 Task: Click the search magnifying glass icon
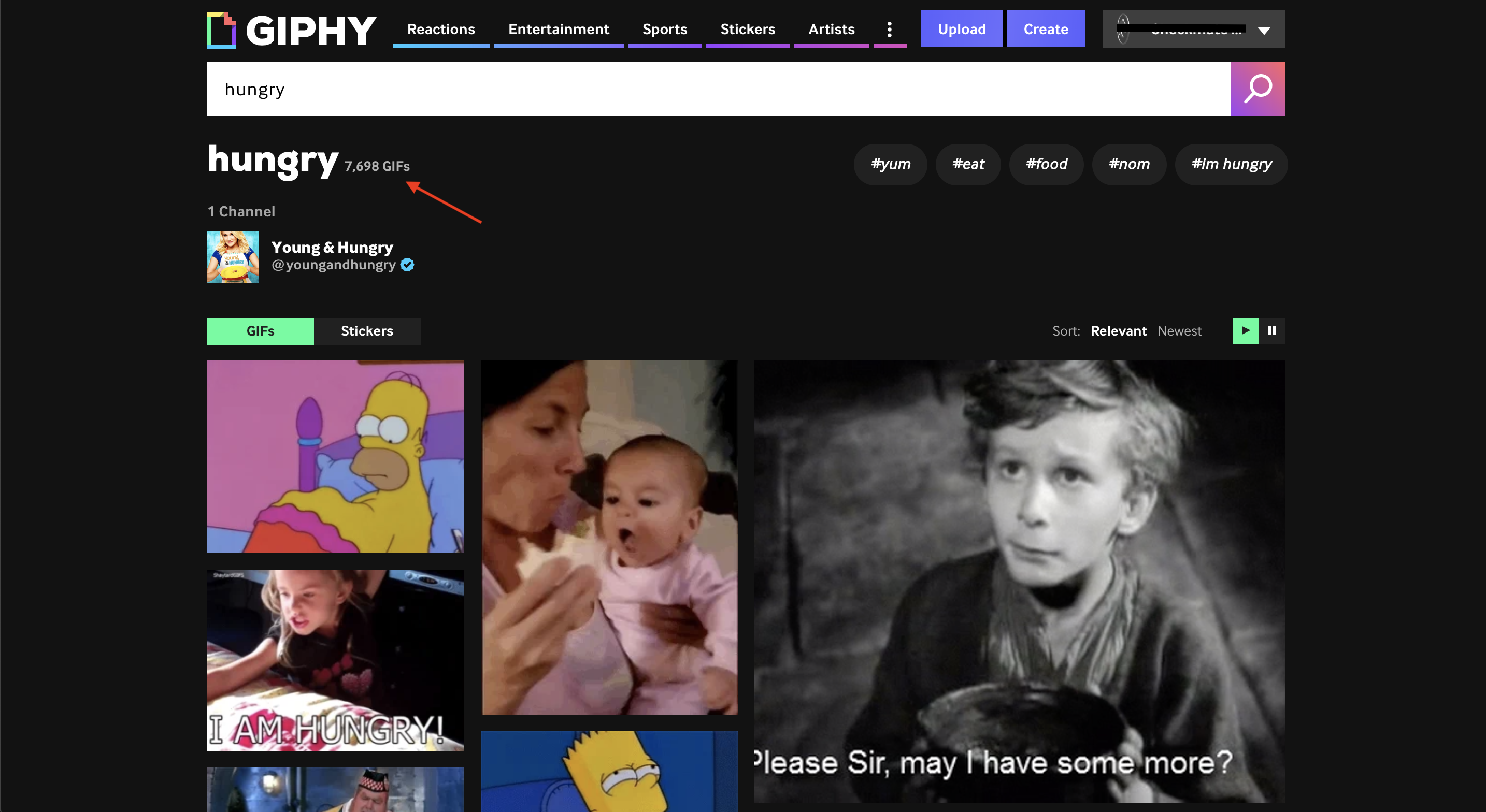[1258, 89]
